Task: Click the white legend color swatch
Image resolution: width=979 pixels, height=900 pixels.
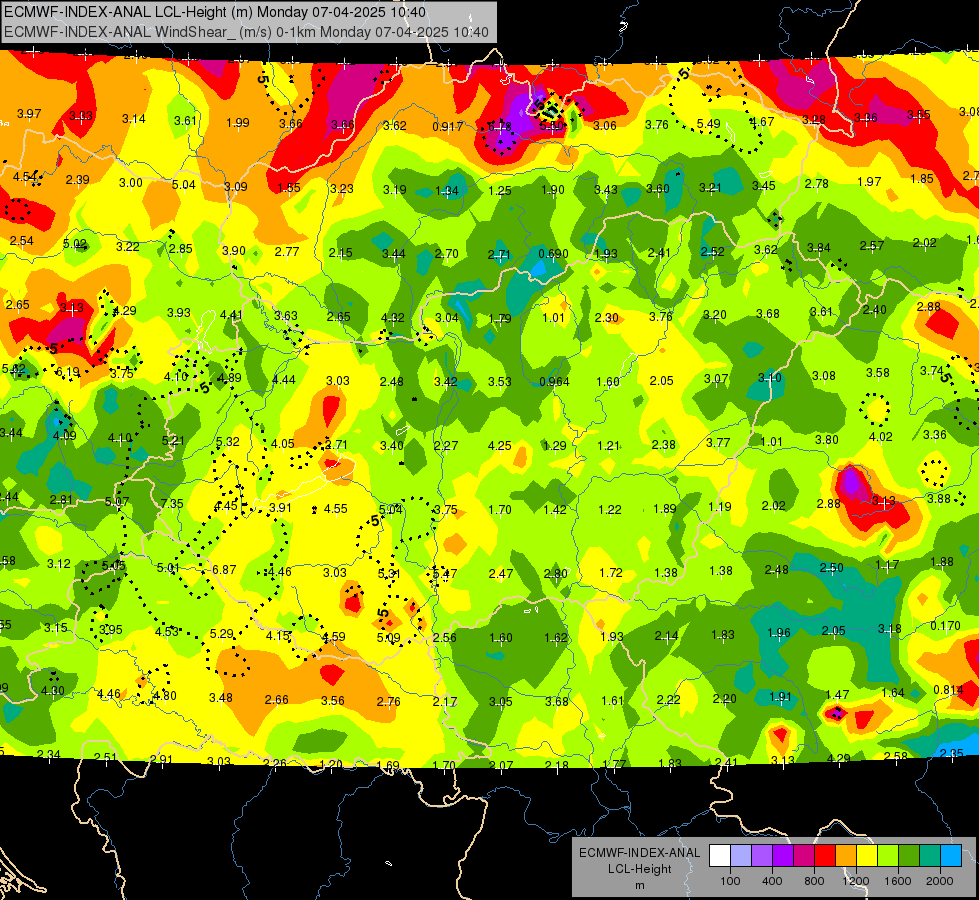Action: 720,855
